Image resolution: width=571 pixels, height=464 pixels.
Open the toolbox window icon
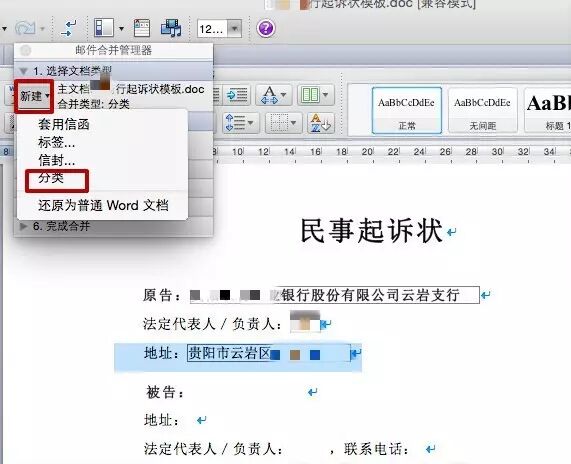pyautogui.click(x=142, y=28)
